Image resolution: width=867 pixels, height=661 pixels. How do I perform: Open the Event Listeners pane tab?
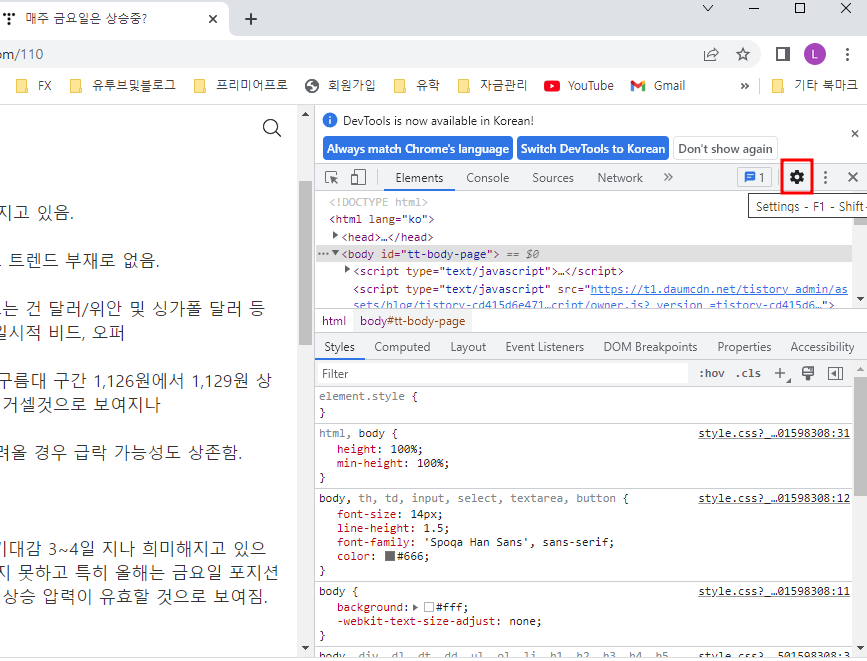point(544,347)
